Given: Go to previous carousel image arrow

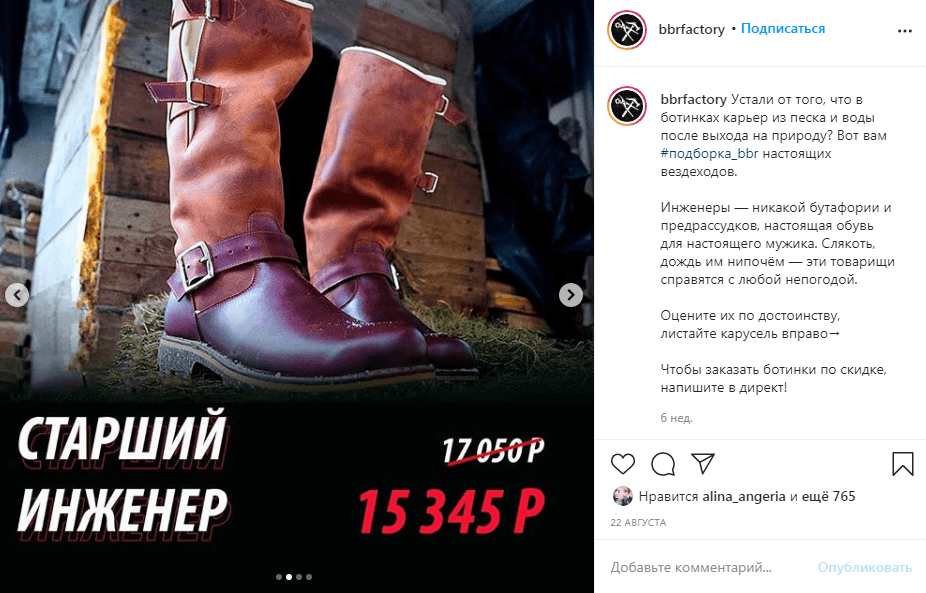Looking at the screenshot, I should coord(17,295).
